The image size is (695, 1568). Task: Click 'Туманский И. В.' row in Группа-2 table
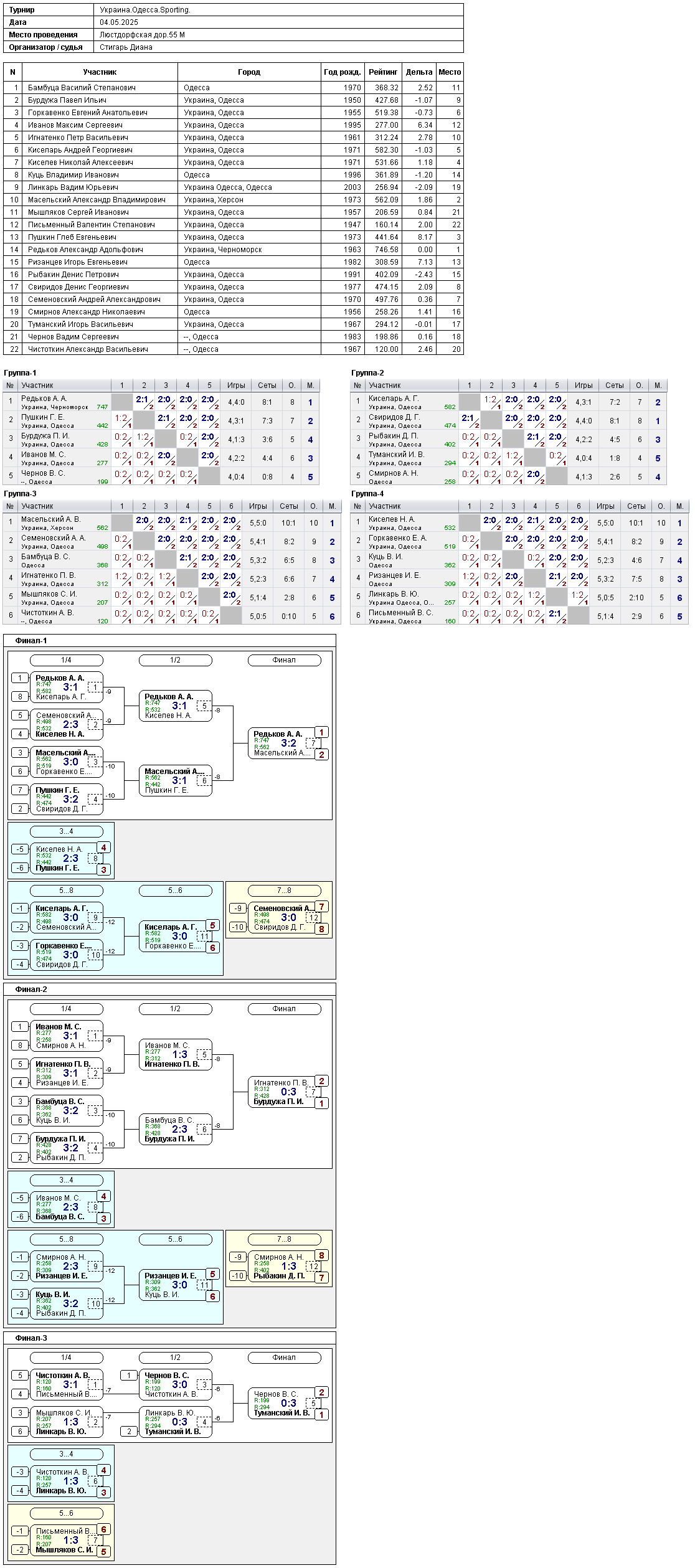pos(509,458)
